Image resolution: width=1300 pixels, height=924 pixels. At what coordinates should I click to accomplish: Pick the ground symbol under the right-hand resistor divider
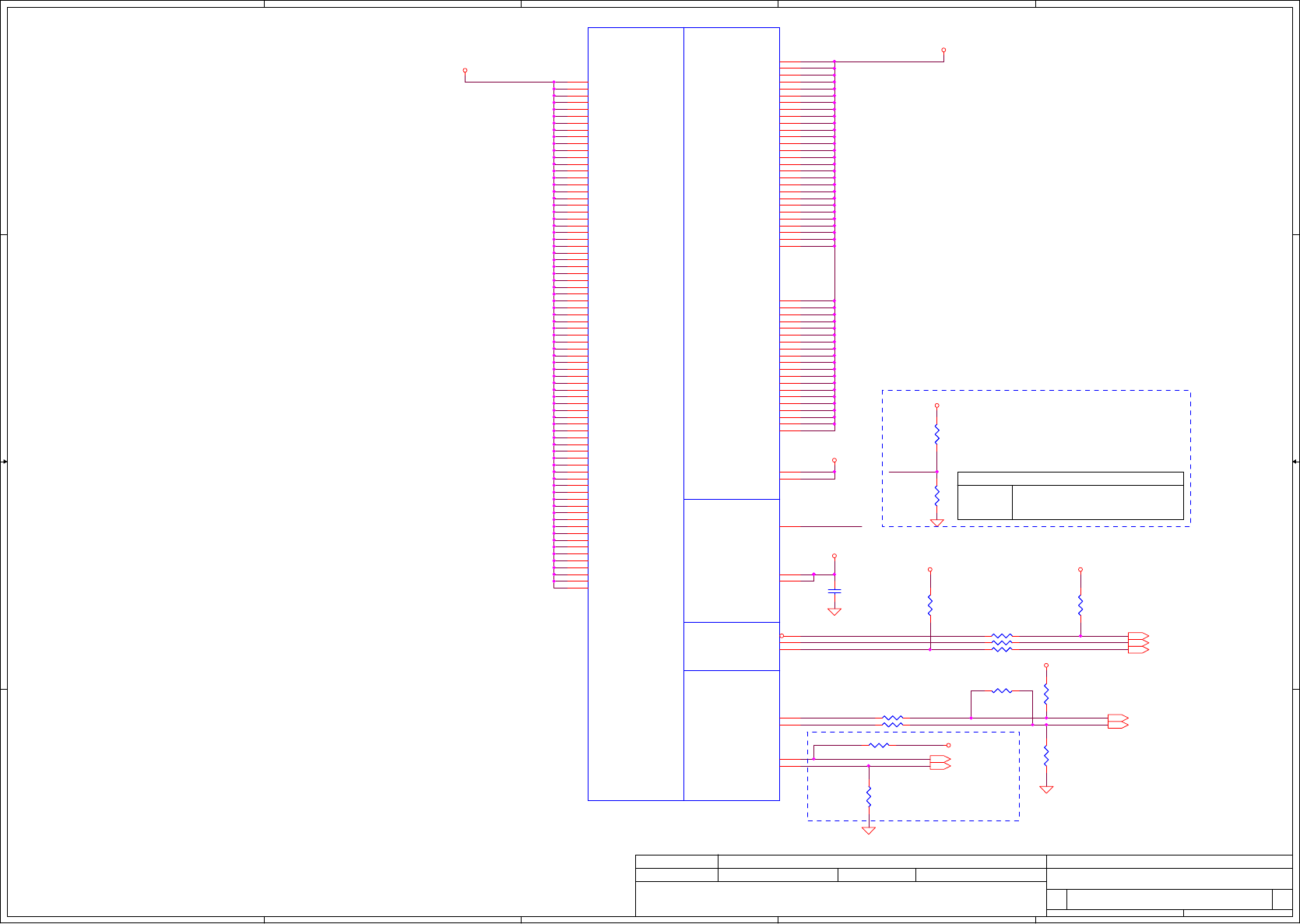point(1046,789)
